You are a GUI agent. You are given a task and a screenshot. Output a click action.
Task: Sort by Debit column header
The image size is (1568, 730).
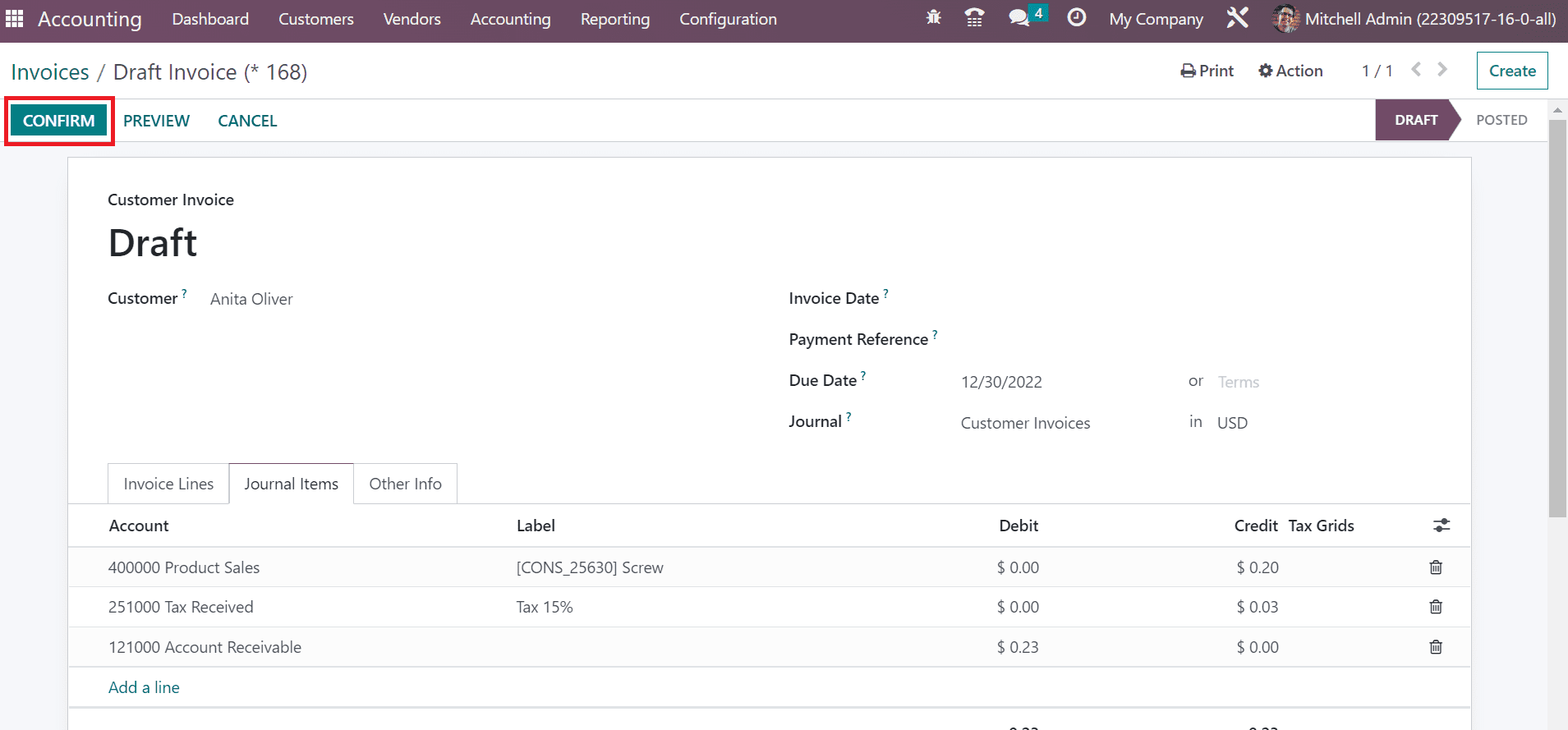point(1019,526)
